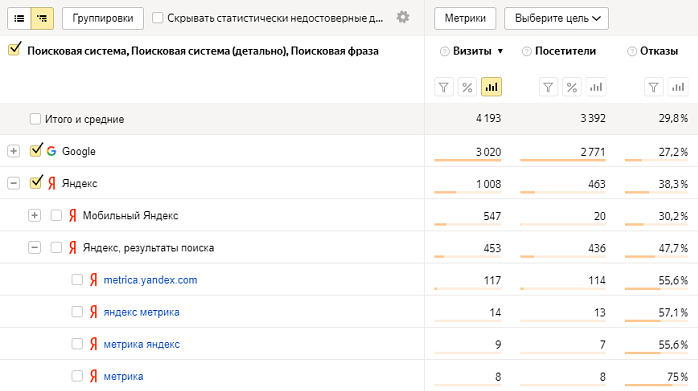Uncheck the Google row checkbox
The image size is (698, 391).
click(x=36, y=150)
